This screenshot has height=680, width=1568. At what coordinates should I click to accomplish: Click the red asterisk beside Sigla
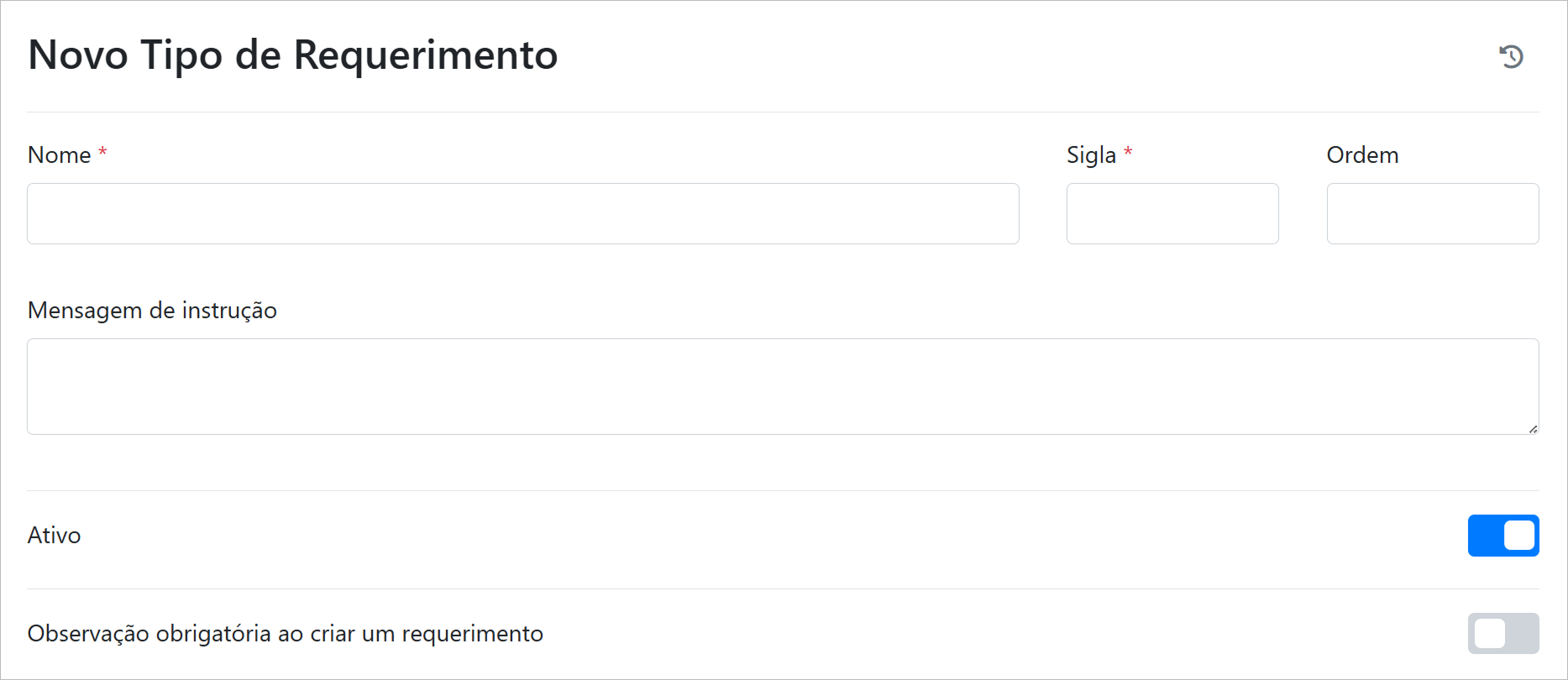pyautogui.click(x=1128, y=152)
